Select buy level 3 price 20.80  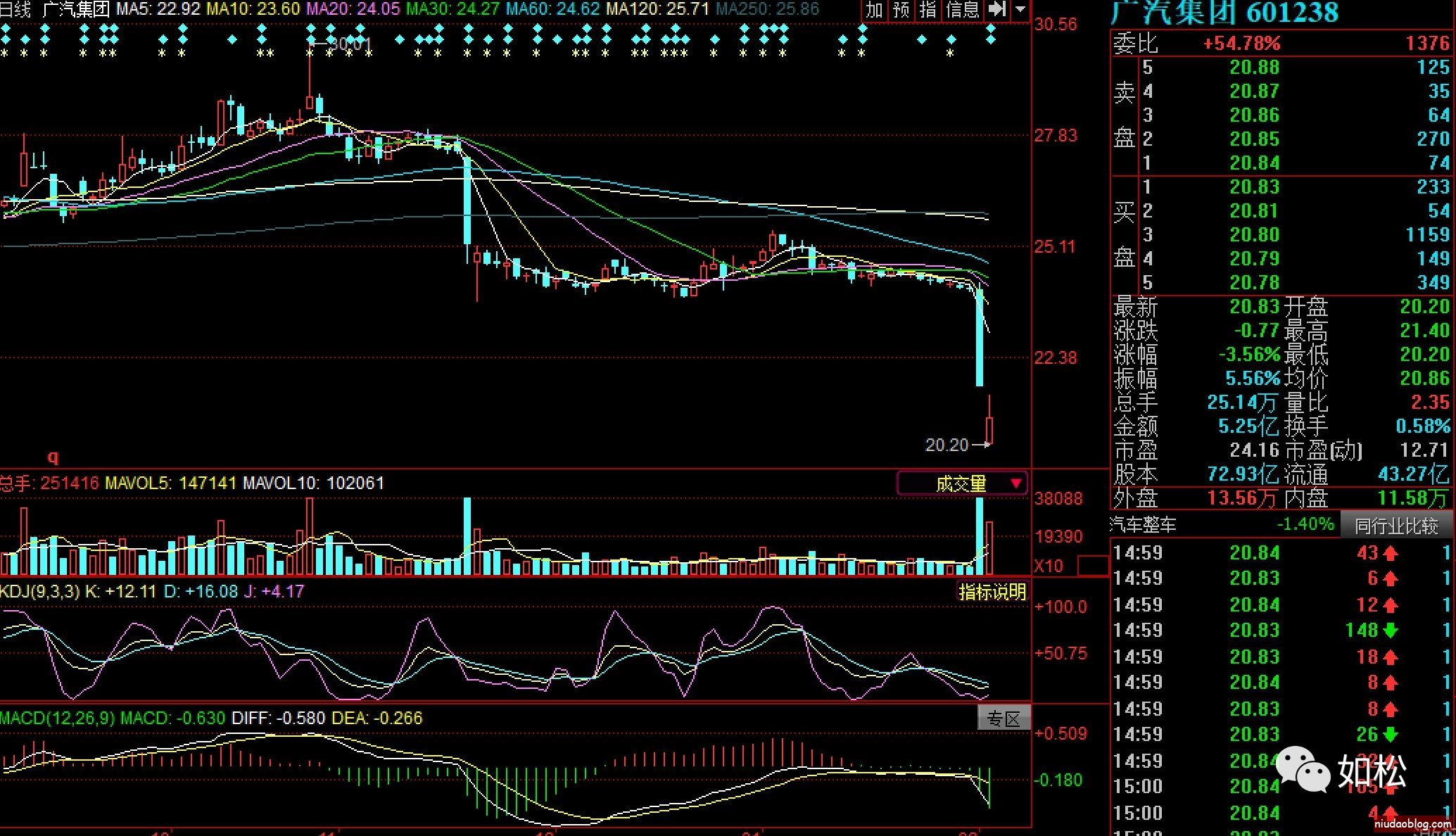tap(1254, 235)
